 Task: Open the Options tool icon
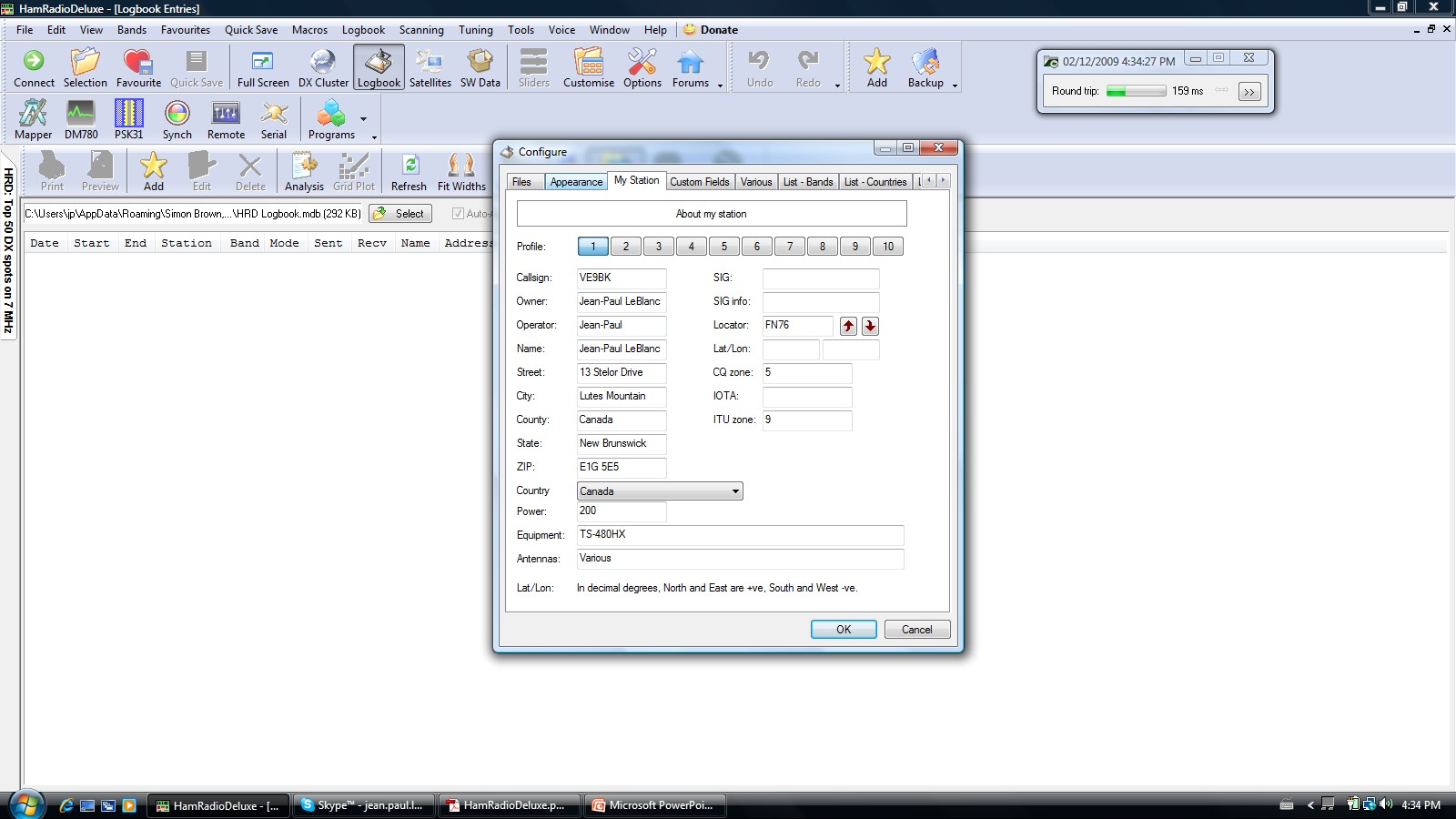tap(642, 68)
